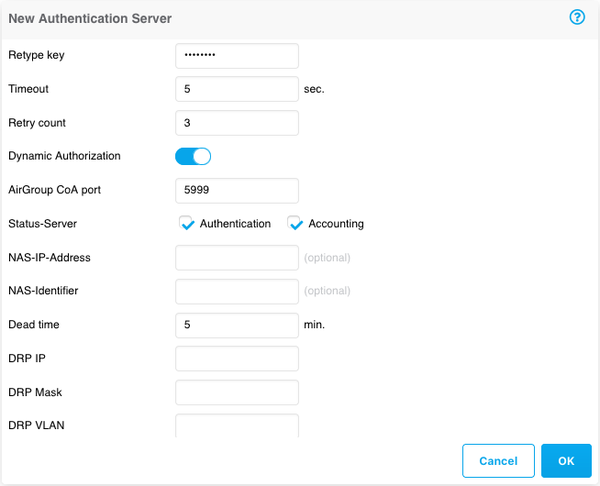Click the Accounting label text
600x486 pixels.
[336, 224]
